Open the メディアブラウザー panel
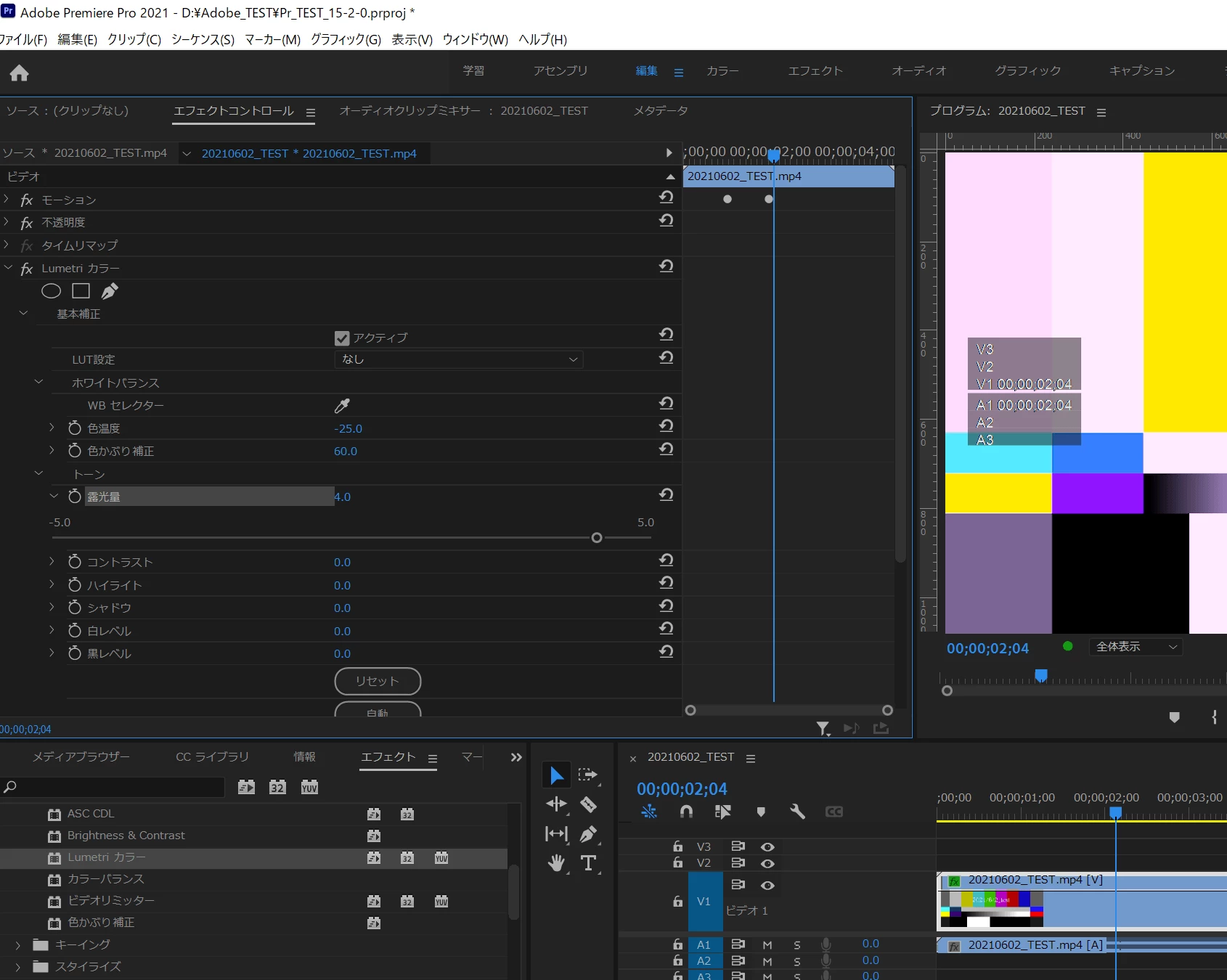Image resolution: width=1227 pixels, height=980 pixels. point(81,756)
